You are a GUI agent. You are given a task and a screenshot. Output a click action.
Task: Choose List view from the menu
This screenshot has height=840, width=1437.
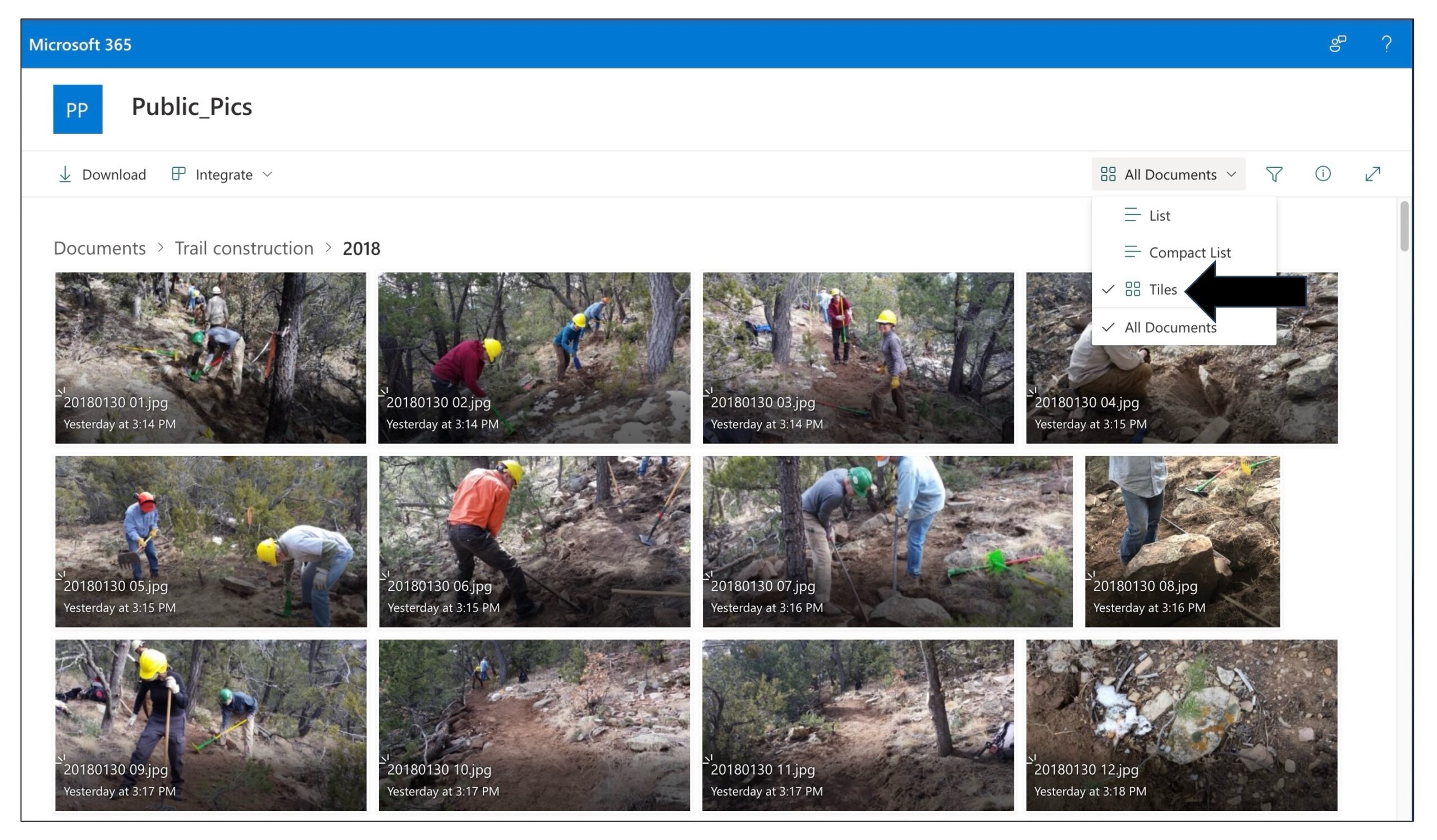(1159, 215)
